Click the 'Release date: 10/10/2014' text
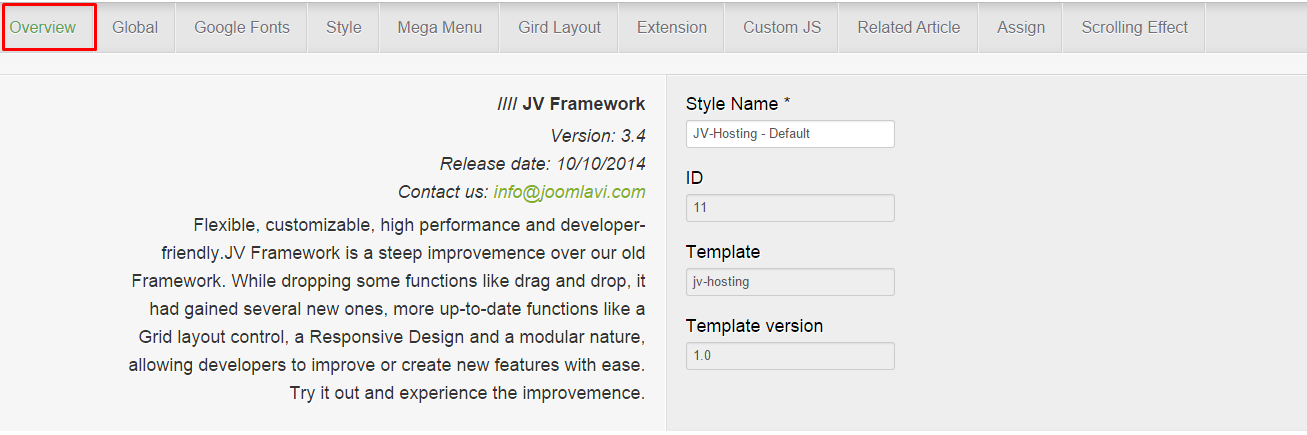This screenshot has width=1307, height=435. [543, 164]
